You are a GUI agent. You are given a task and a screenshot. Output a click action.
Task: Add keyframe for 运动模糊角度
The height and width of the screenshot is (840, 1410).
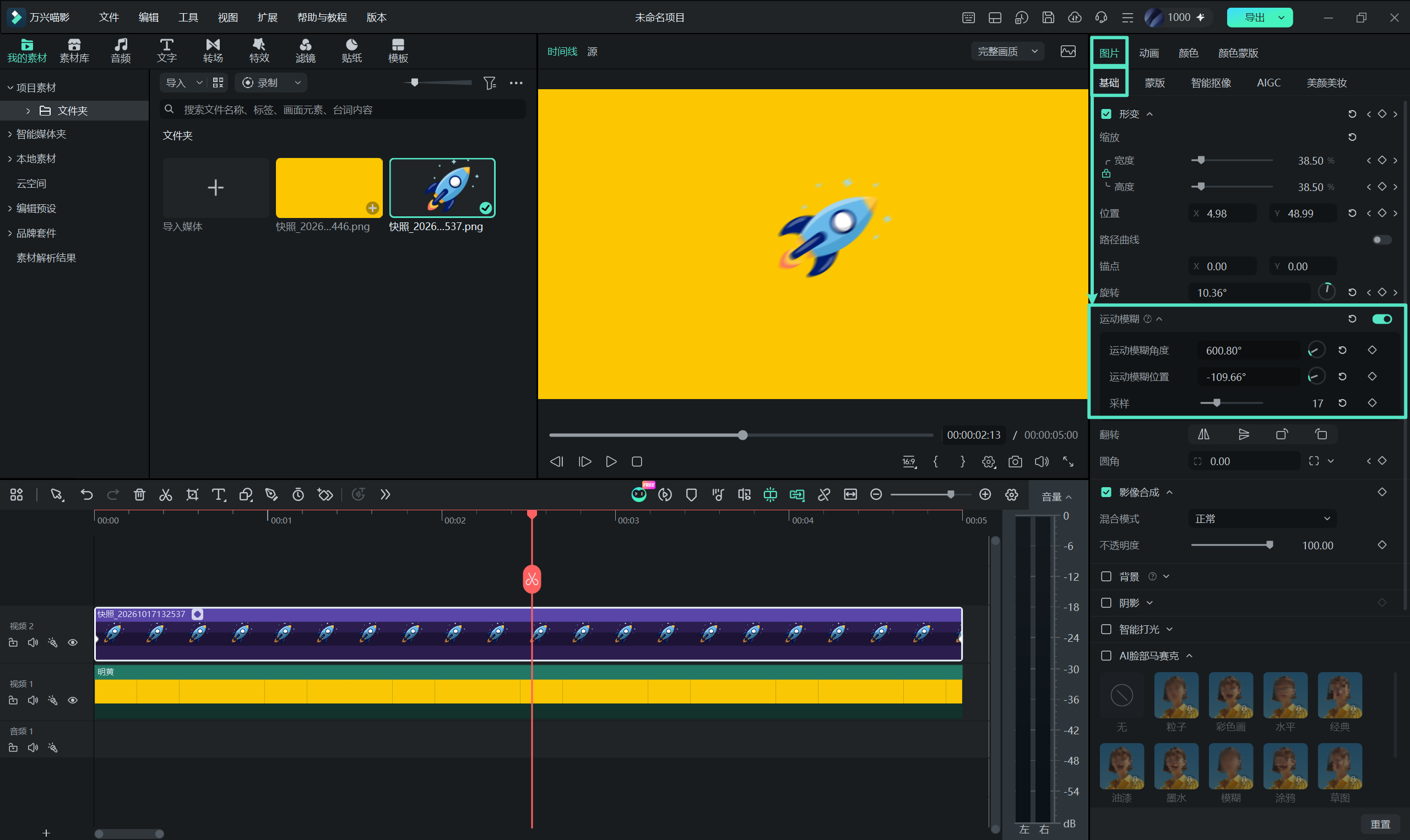pyautogui.click(x=1372, y=350)
